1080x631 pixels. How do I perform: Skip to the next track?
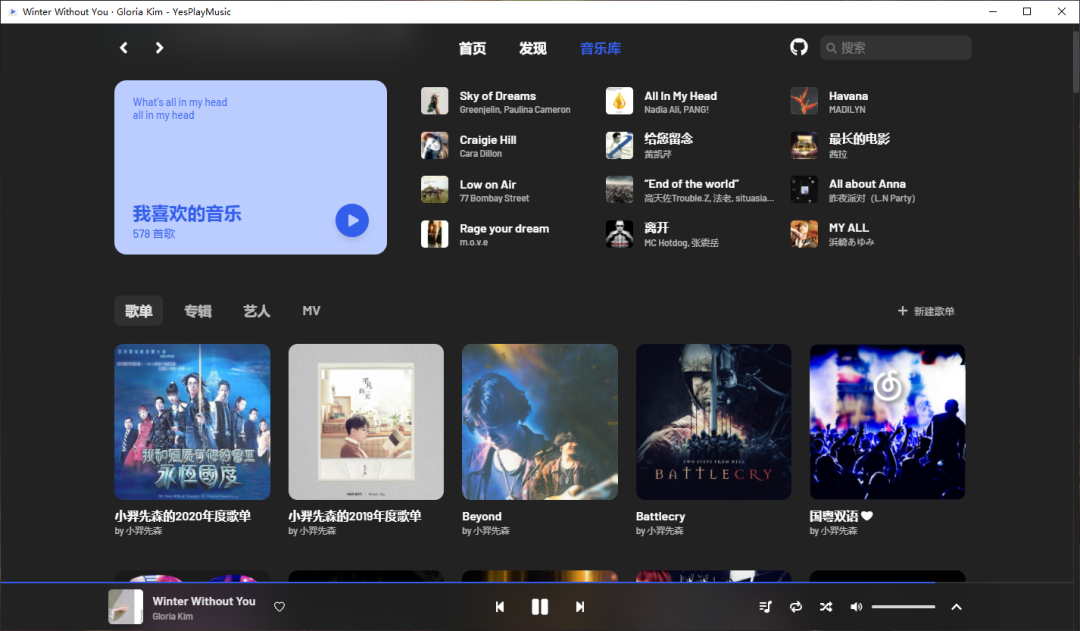click(x=580, y=607)
